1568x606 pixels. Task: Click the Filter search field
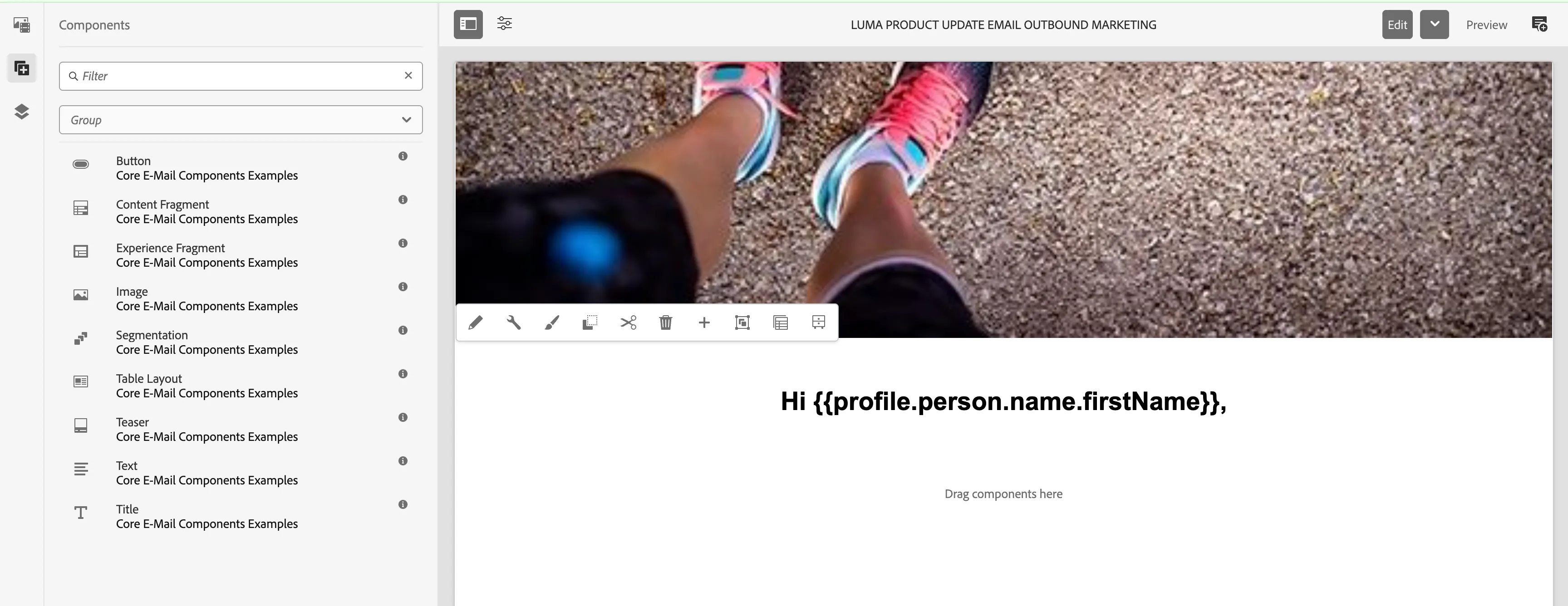241,76
